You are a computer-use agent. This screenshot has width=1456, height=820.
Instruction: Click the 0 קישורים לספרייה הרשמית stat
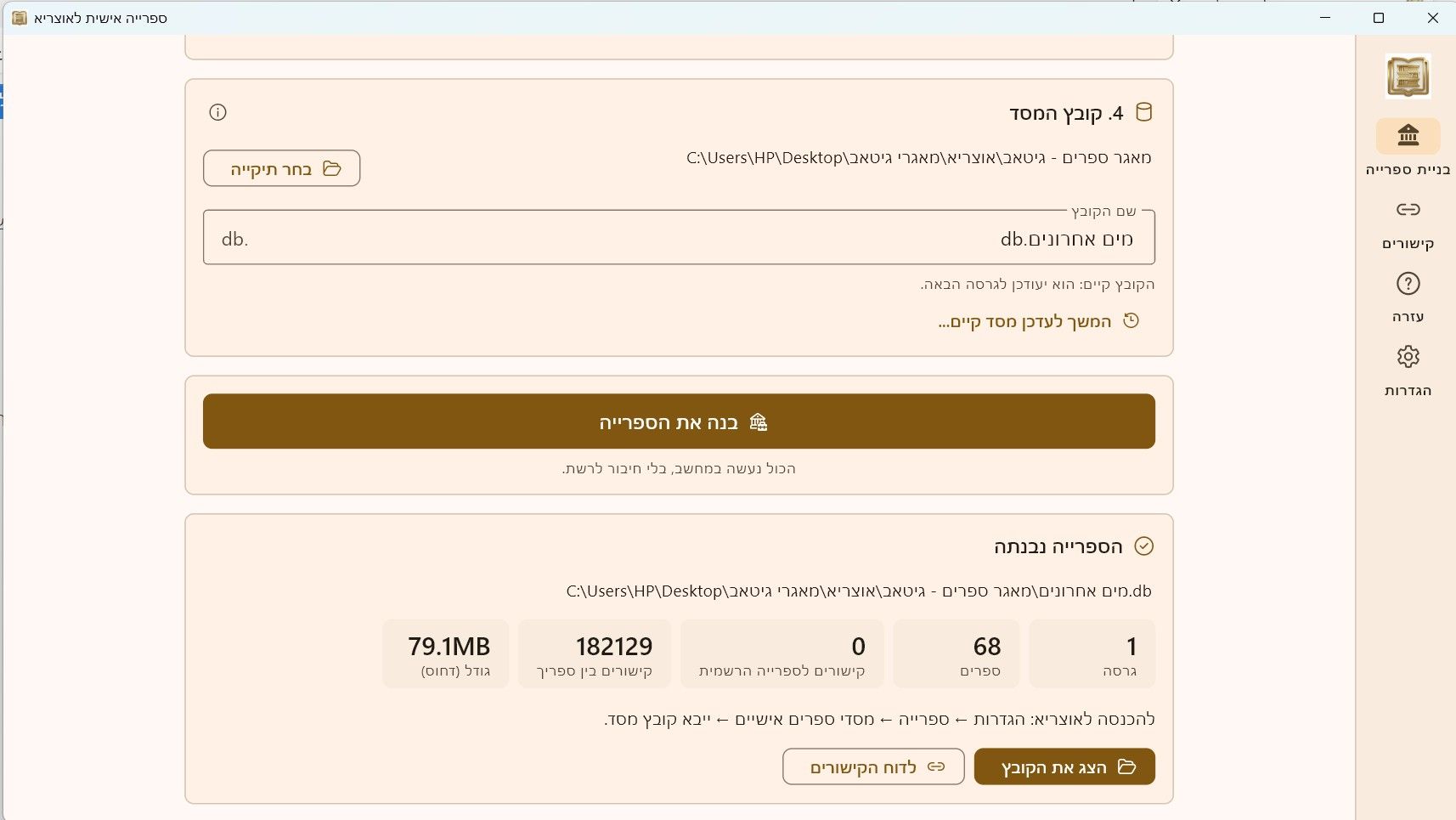pyautogui.click(x=782, y=653)
